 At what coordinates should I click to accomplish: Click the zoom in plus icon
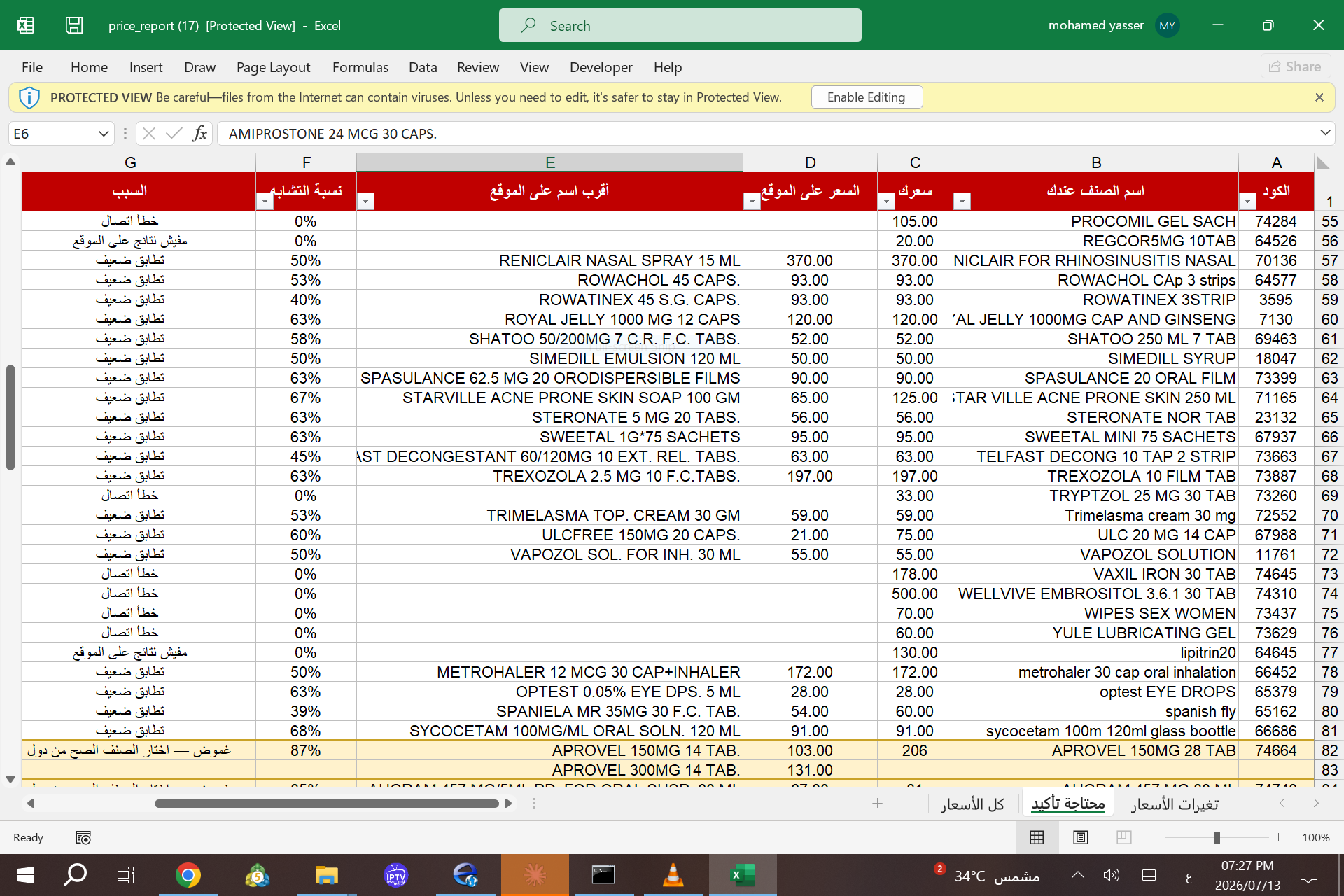point(1279,837)
